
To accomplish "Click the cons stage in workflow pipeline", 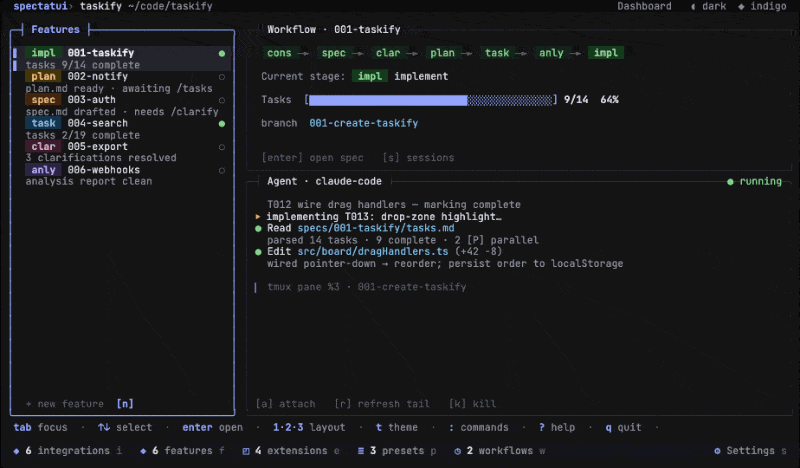I will [279, 53].
